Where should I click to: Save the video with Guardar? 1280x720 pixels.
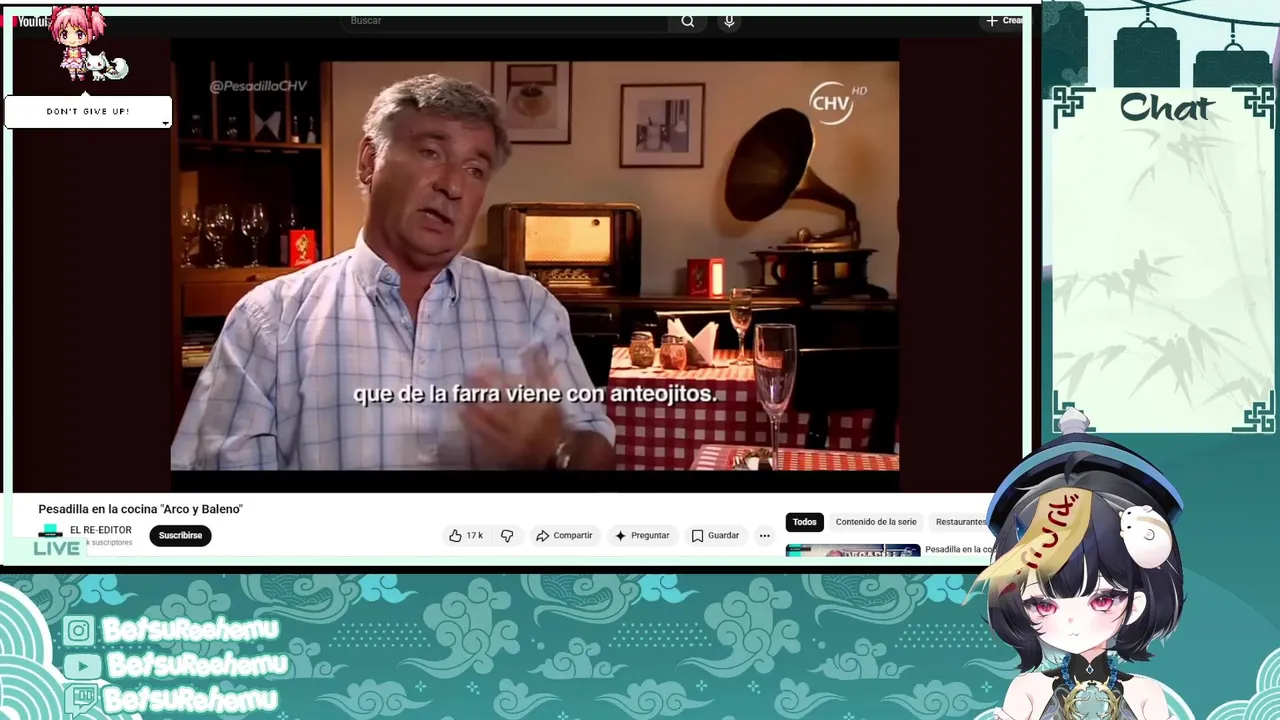715,536
